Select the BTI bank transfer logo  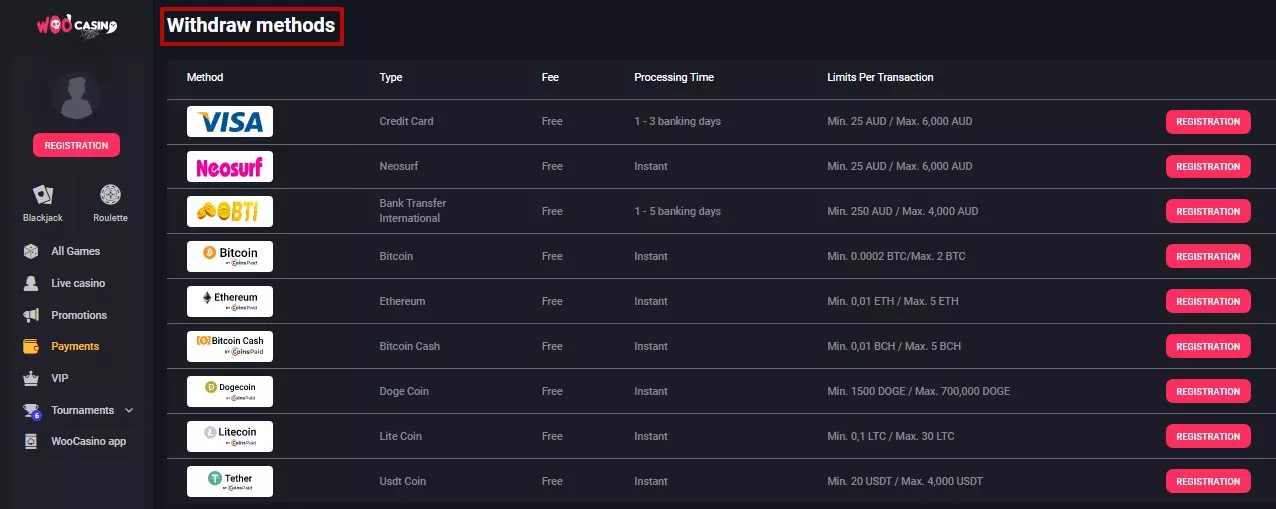(230, 211)
